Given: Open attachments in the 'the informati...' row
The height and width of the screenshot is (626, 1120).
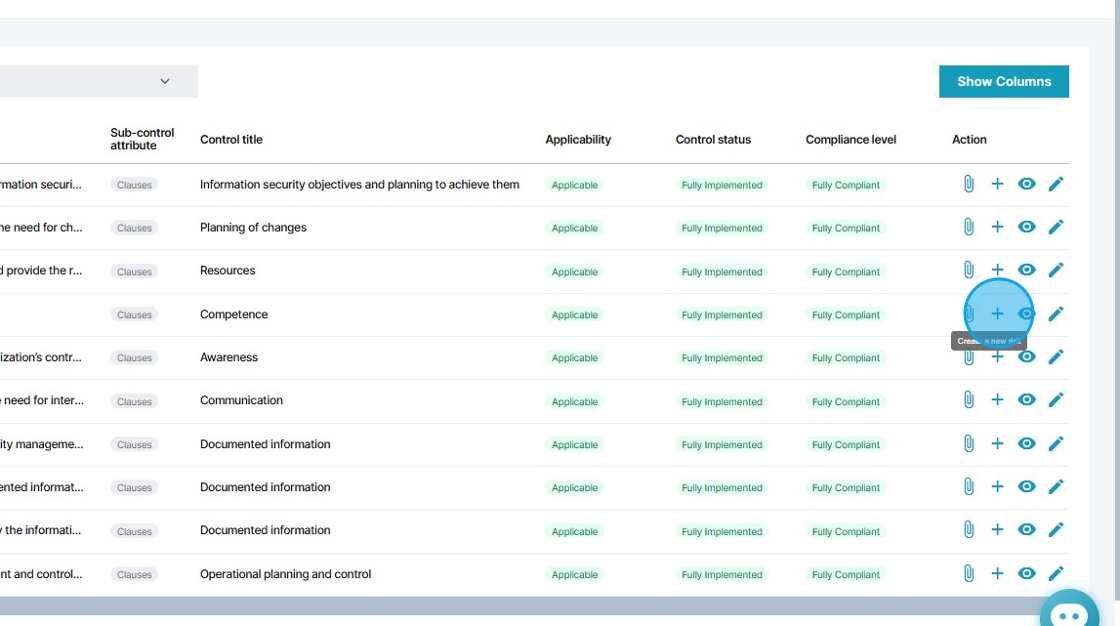Looking at the screenshot, I should (969, 530).
